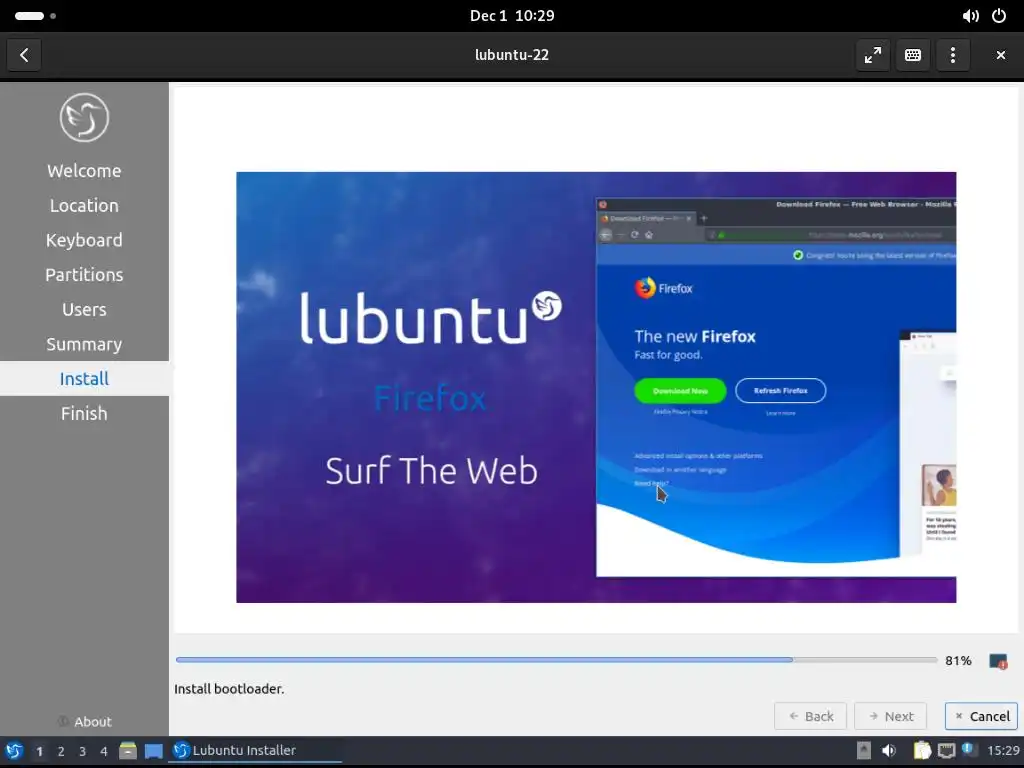Viewport: 1024px width, 768px height.
Task: Click the 'Install bootloader.' status text
Action: (229, 688)
